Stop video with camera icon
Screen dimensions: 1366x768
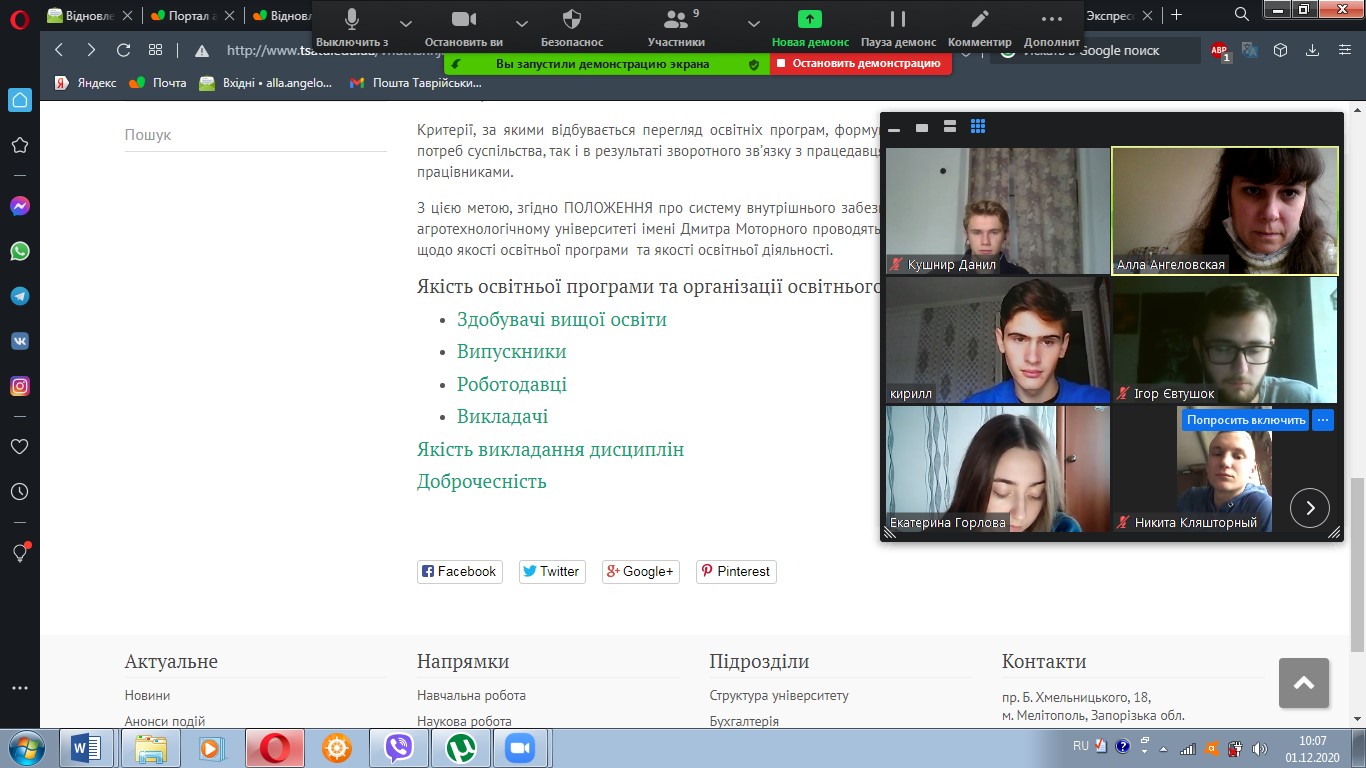coord(463,20)
